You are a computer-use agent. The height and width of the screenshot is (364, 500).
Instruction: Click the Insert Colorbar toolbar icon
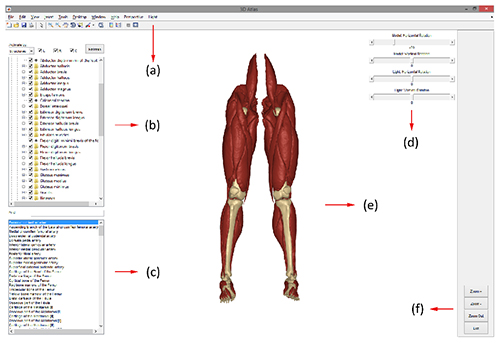click(x=111, y=25)
